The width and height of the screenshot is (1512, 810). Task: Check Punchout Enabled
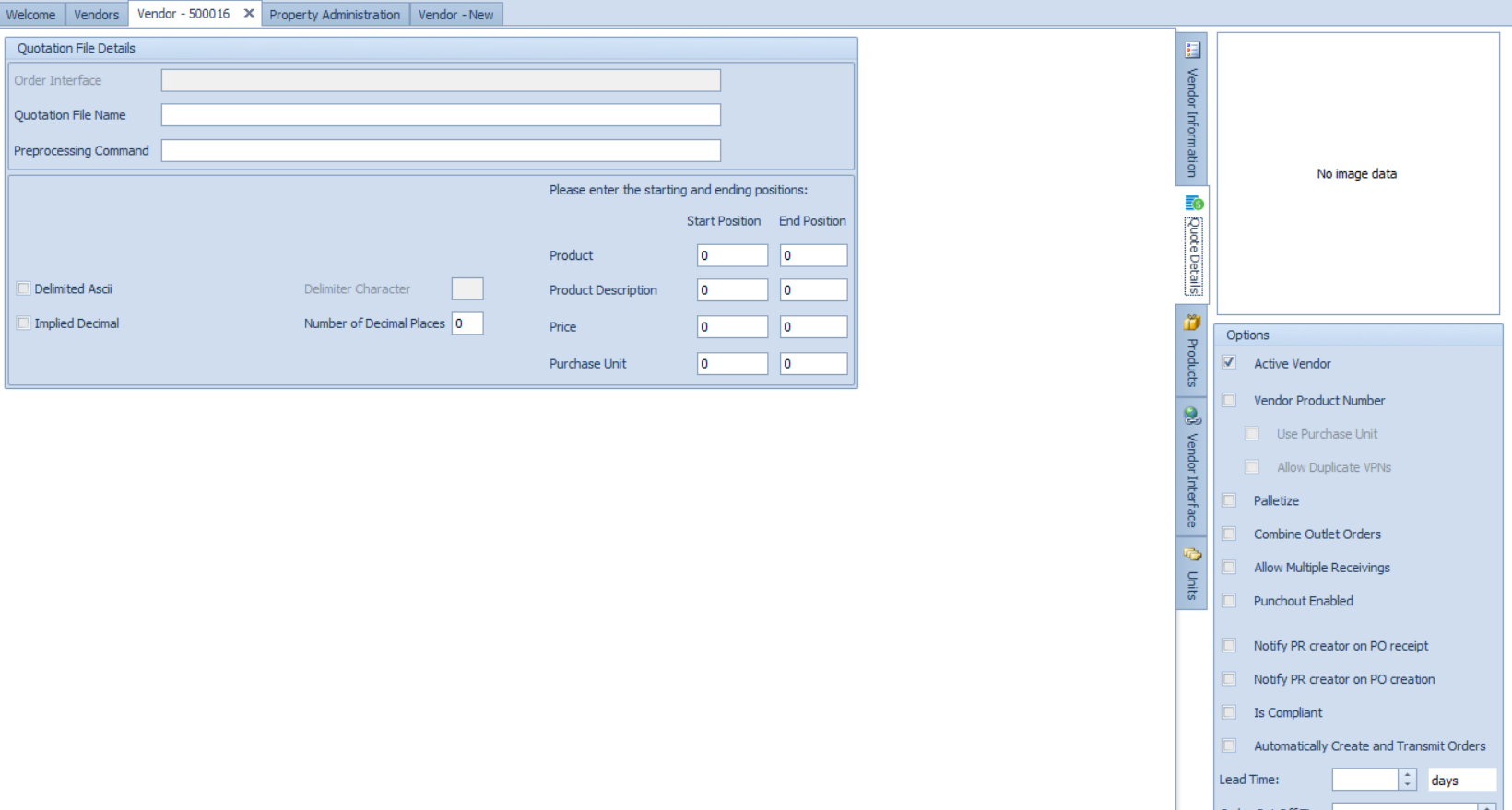pyautogui.click(x=1229, y=601)
